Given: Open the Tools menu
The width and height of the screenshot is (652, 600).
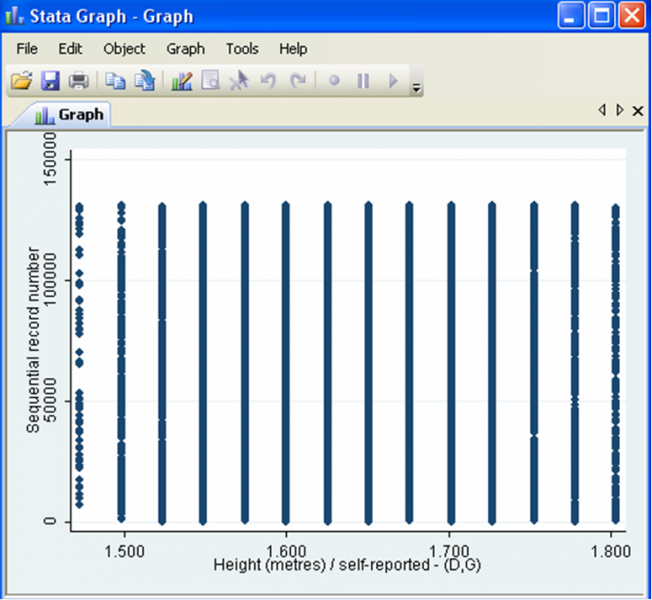Looking at the screenshot, I should tap(242, 48).
